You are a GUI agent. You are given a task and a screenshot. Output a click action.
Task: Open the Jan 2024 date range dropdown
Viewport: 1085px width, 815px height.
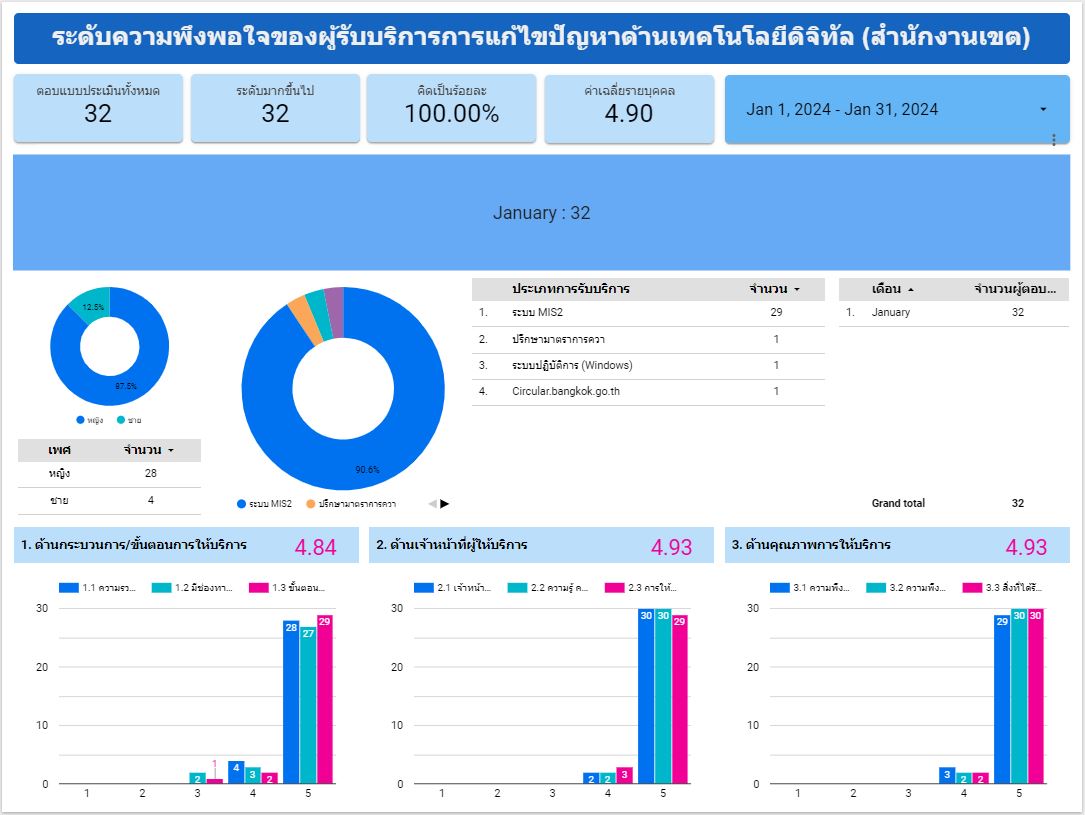point(1043,110)
